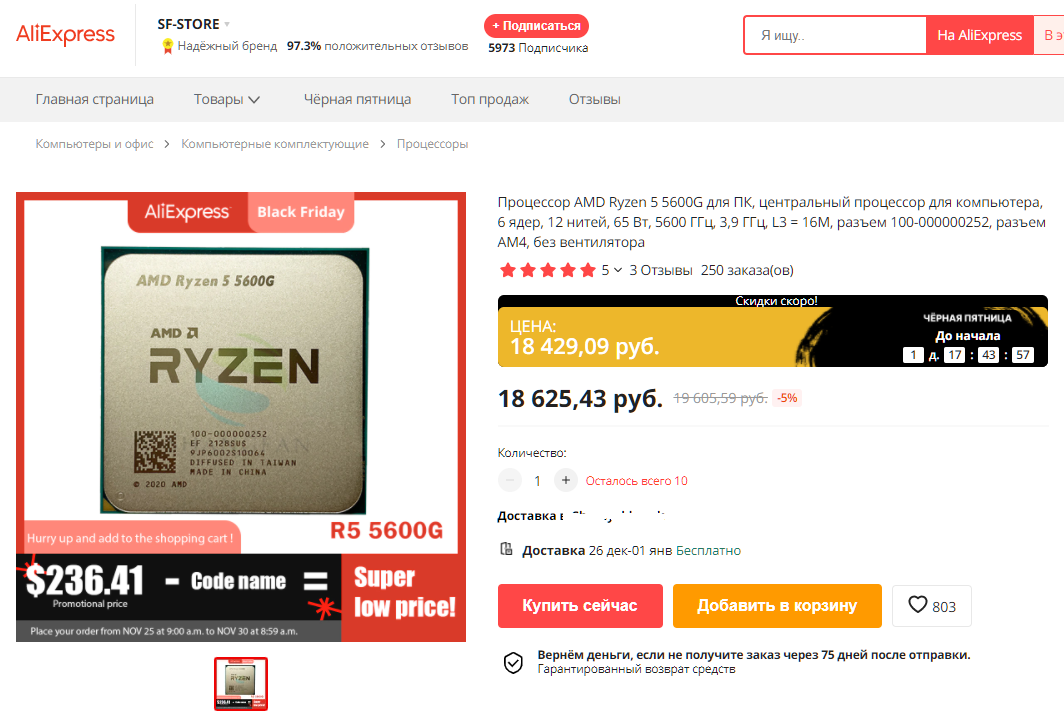Viewport: 1064px width, 728px height.
Task: Click the five-star rating icons
Action: point(548,270)
